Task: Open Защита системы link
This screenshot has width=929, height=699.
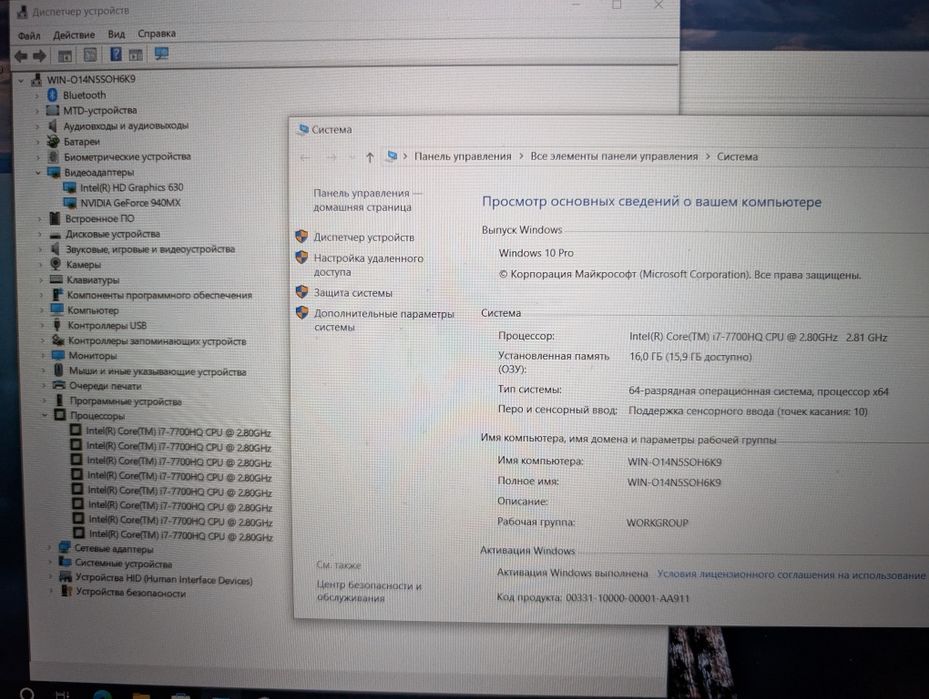Action: [353, 293]
